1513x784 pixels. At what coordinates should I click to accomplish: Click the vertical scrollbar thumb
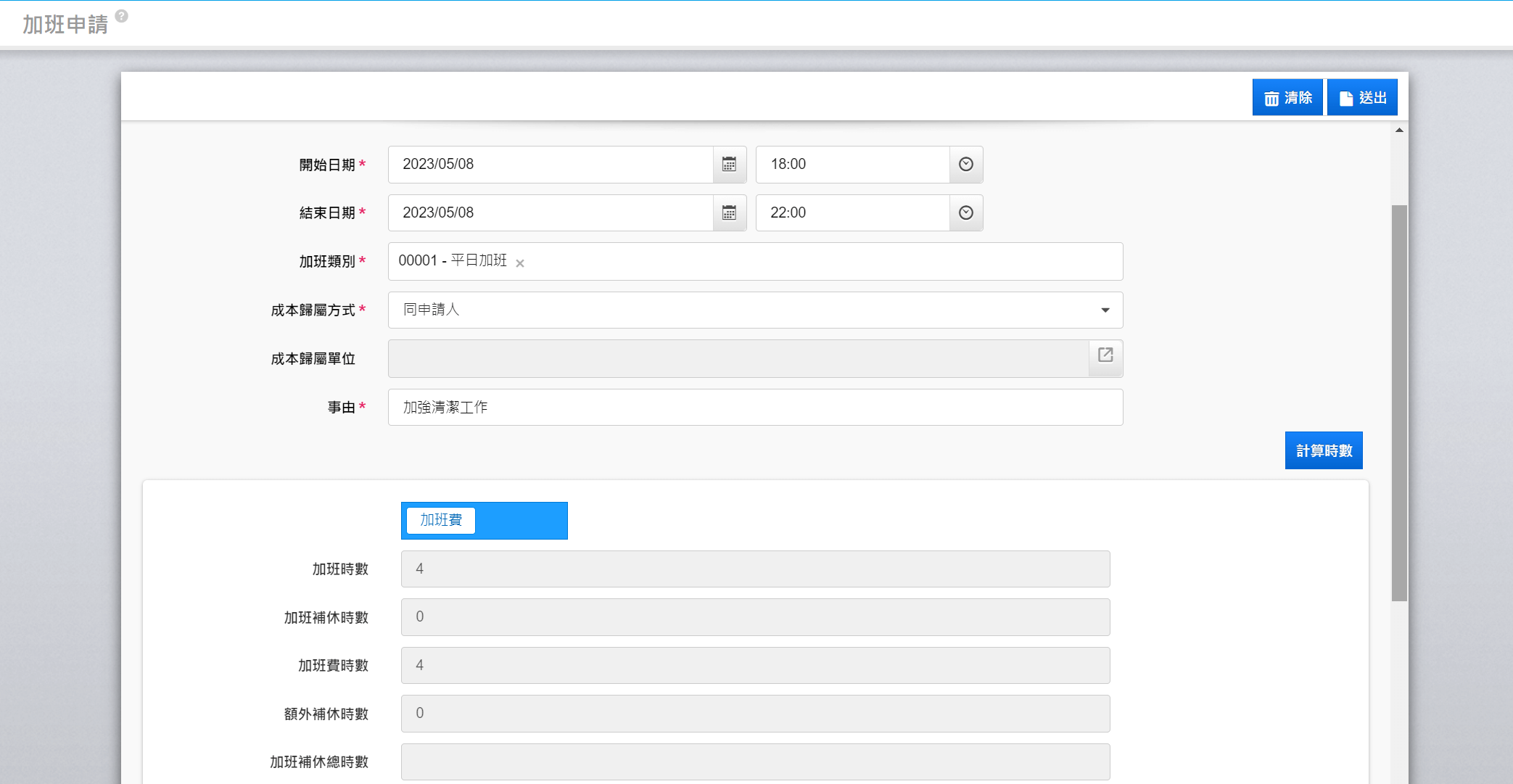click(x=1399, y=403)
